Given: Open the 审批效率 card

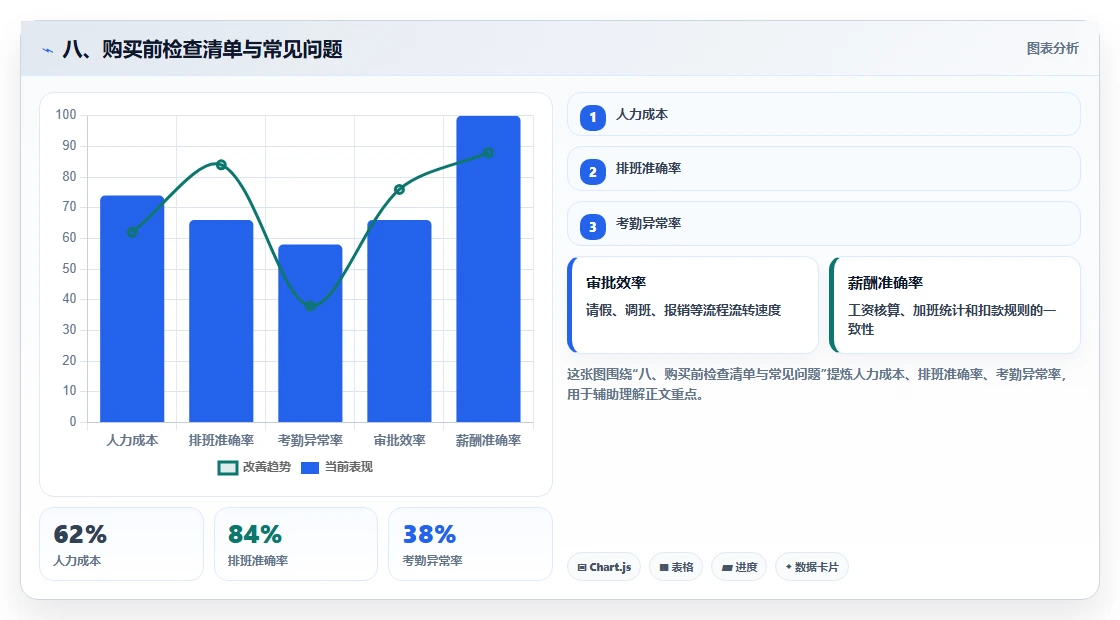Looking at the screenshot, I should click(693, 305).
